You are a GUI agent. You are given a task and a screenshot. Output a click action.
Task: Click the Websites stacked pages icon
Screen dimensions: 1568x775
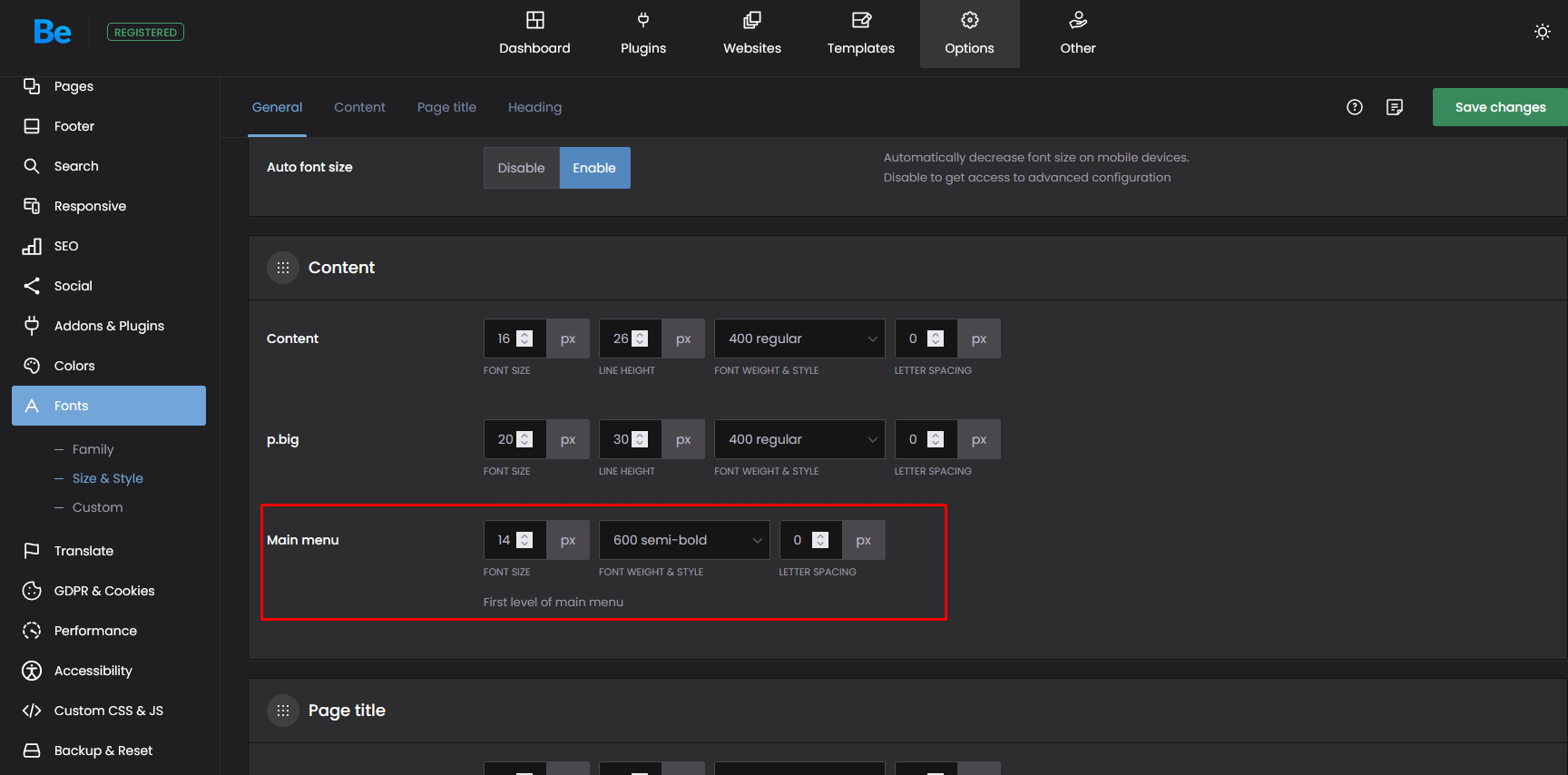[752, 20]
